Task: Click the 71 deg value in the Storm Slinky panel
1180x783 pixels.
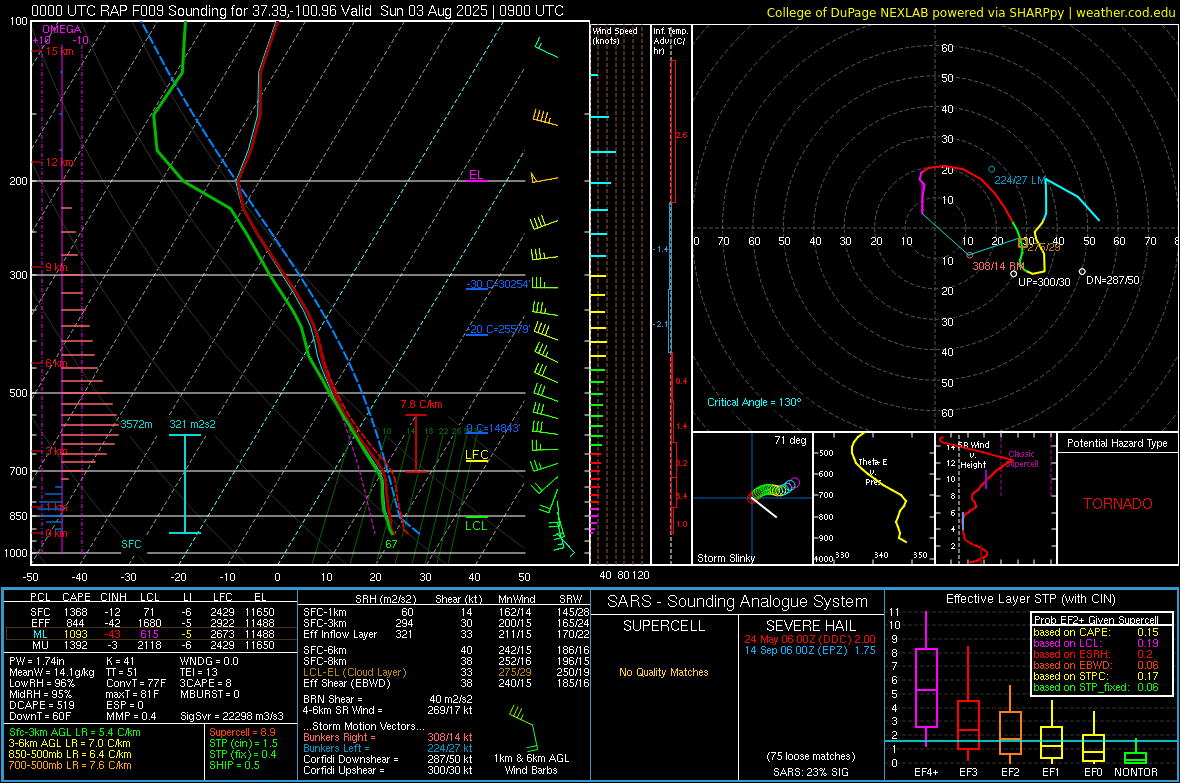Action: click(790, 440)
